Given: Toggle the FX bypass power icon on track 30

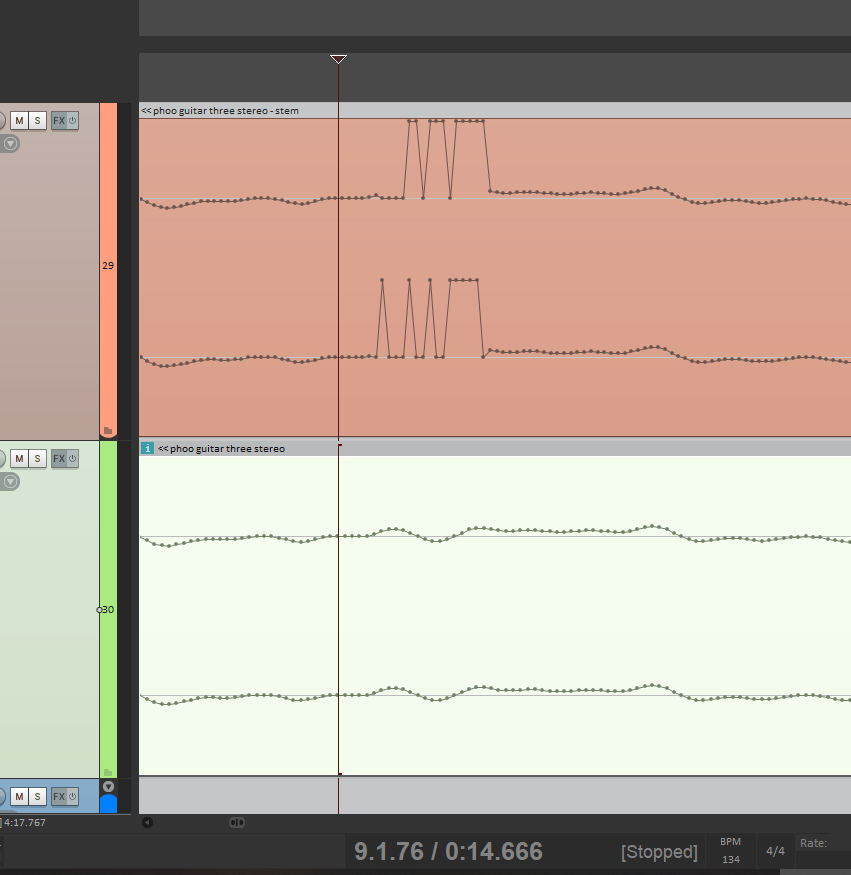Looking at the screenshot, I should click(72, 459).
